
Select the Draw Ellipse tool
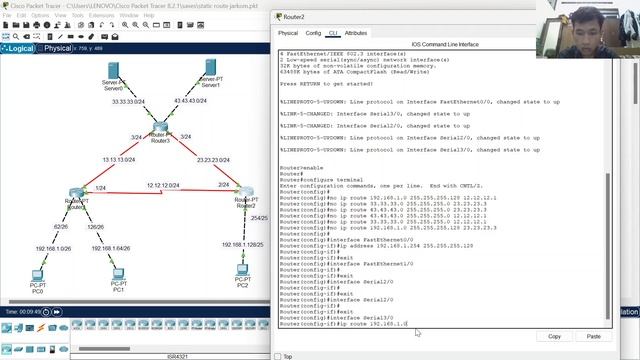[81, 37]
